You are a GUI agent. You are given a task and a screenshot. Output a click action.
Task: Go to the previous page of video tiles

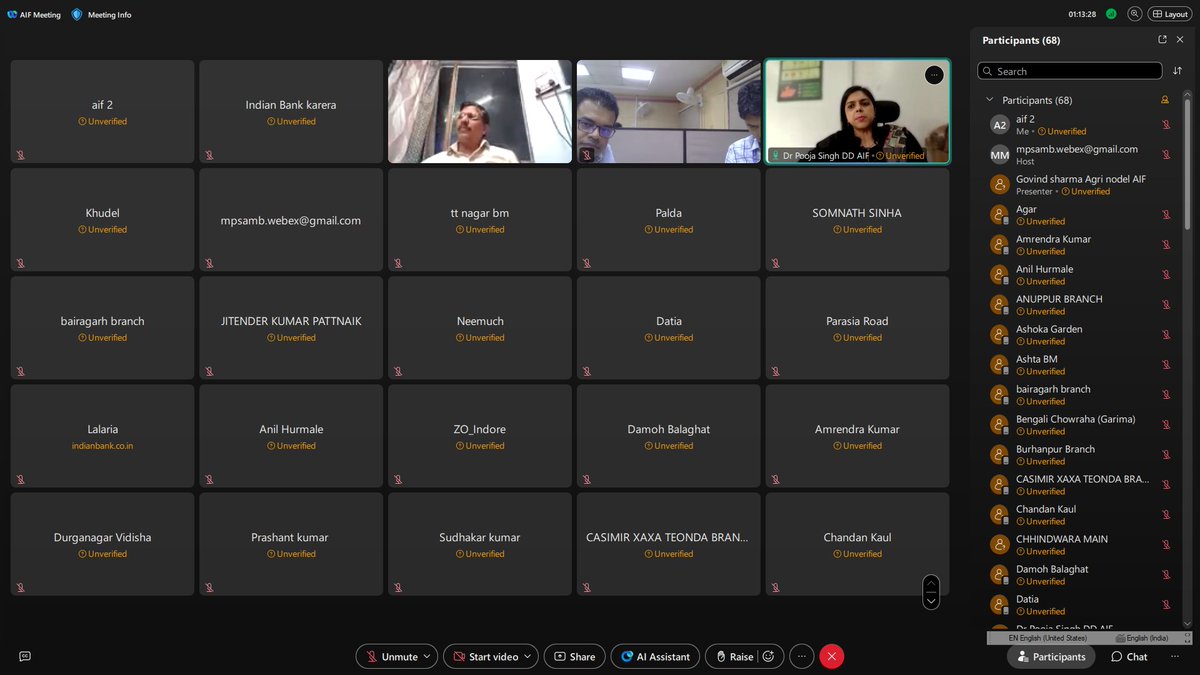(931, 583)
